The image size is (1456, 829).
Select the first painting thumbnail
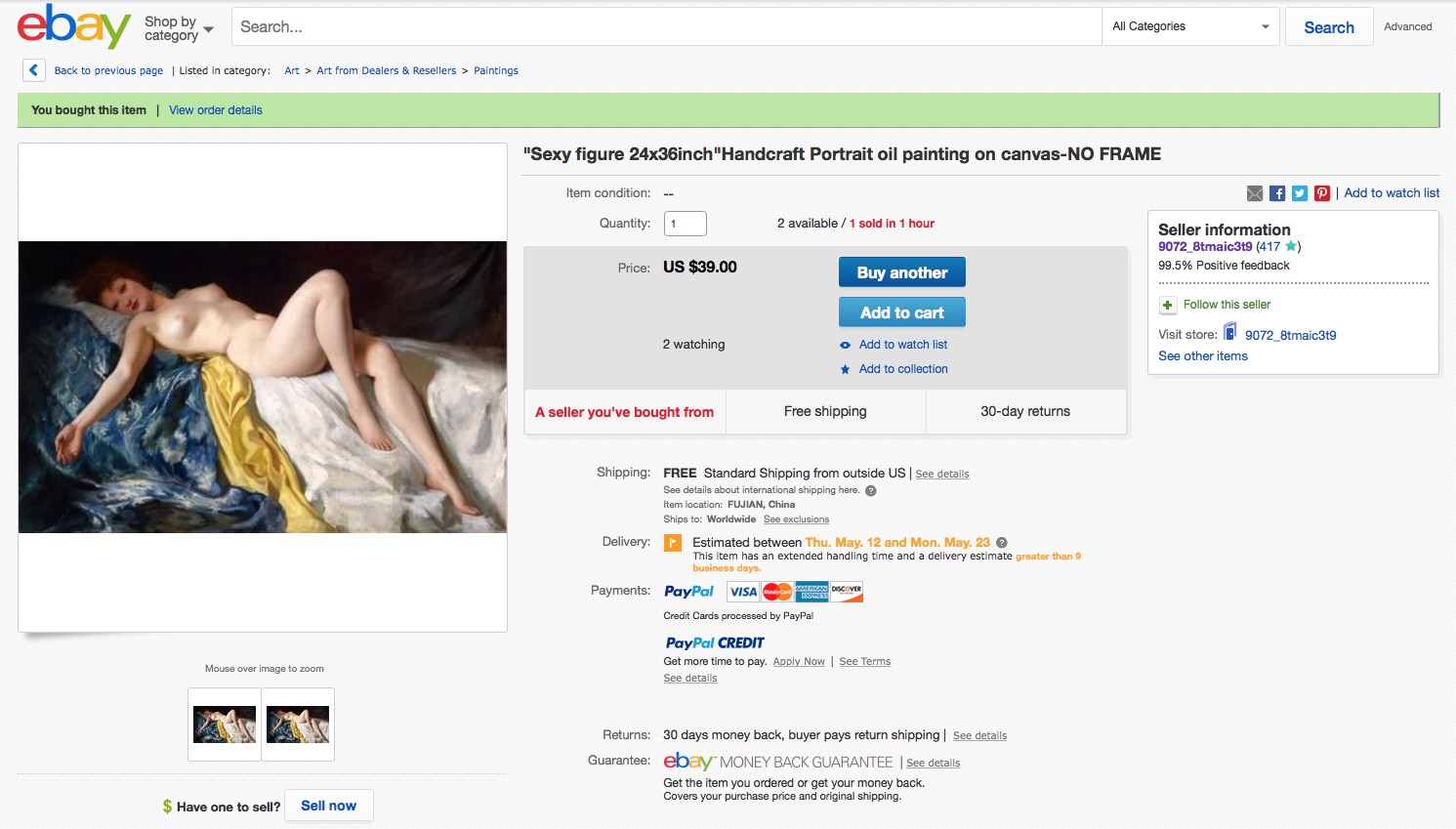point(225,725)
